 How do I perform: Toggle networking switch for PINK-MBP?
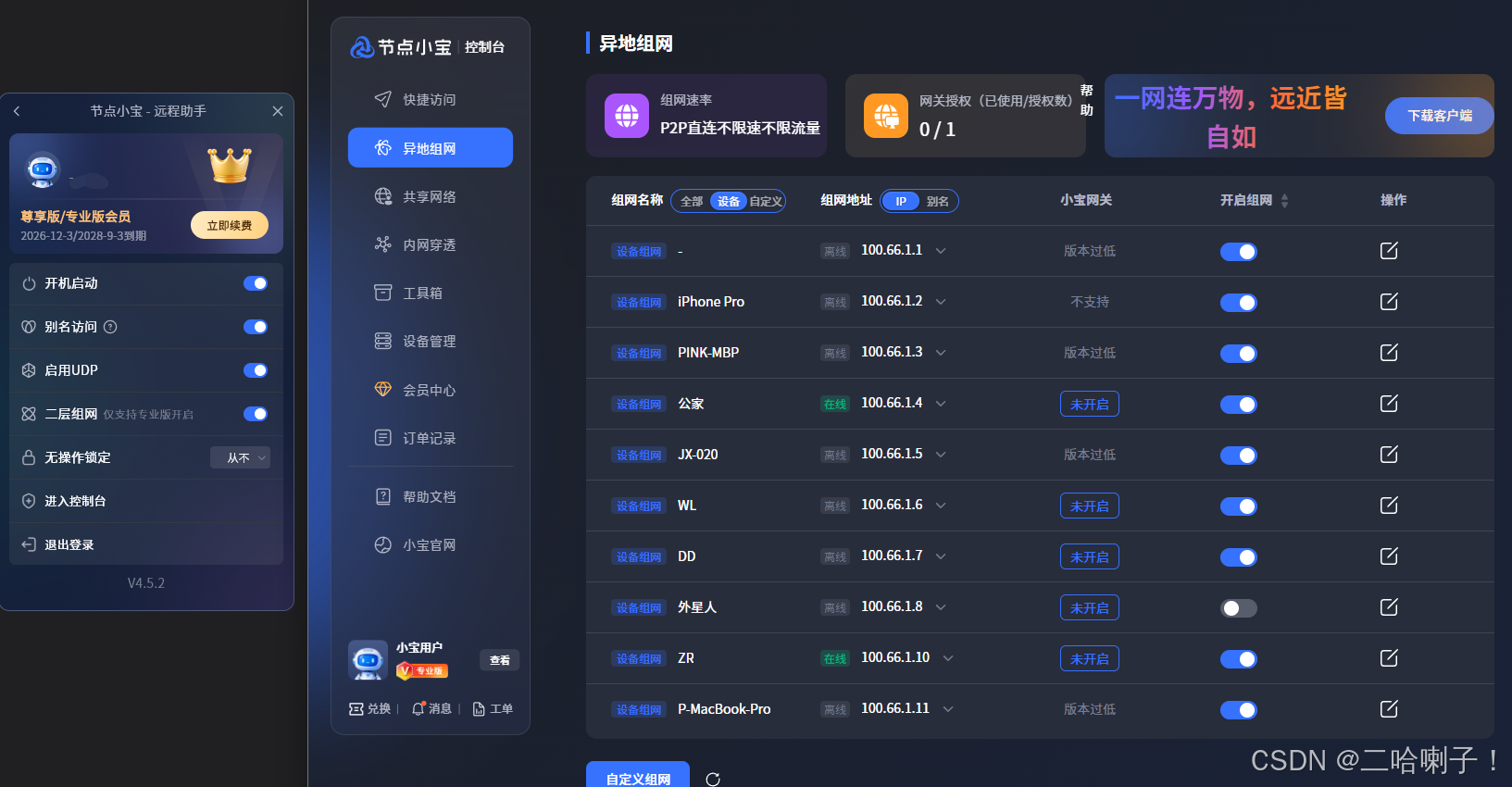pos(1239,354)
